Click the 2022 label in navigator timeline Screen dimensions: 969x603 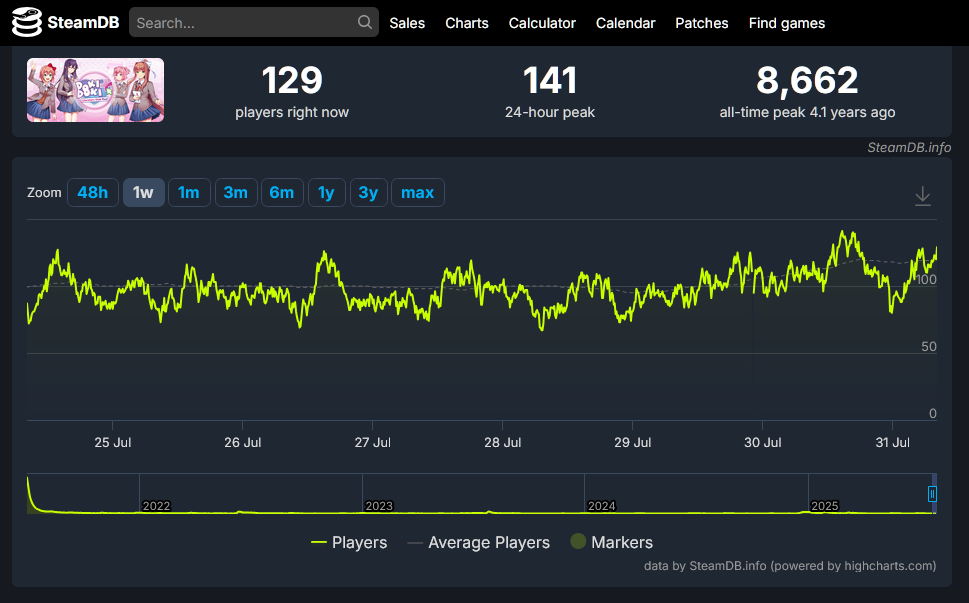click(x=156, y=506)
